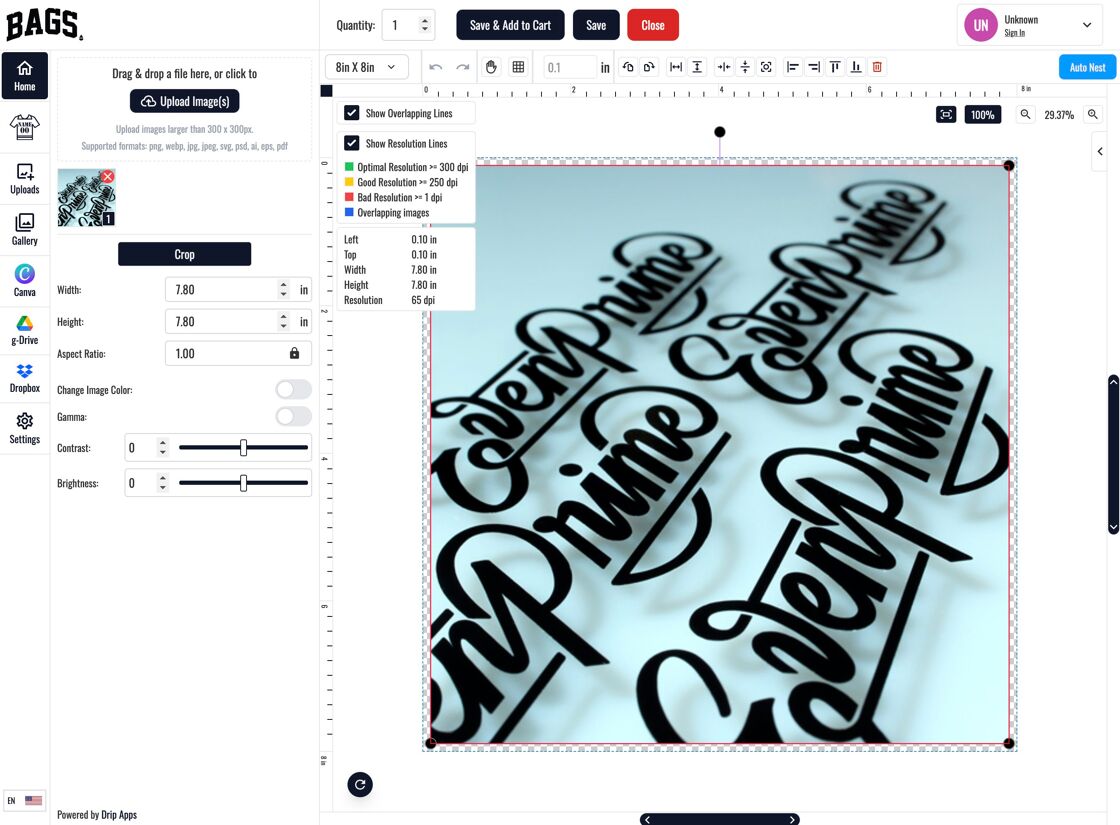1120x825 pixels.
Task: Toggle the grid view icon
Action: pyautogui.click(x=519, y=67)
